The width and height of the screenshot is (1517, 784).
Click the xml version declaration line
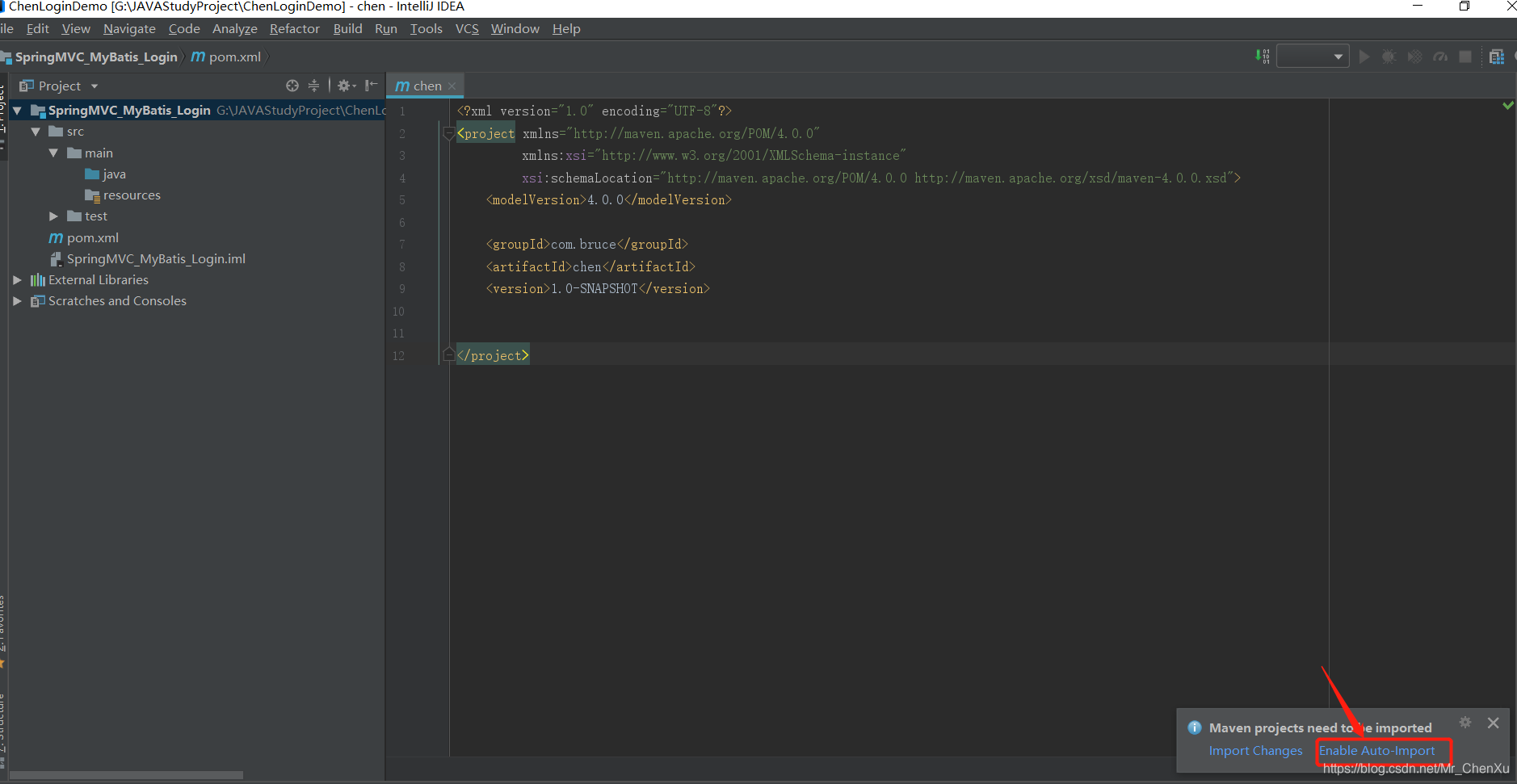594,111
